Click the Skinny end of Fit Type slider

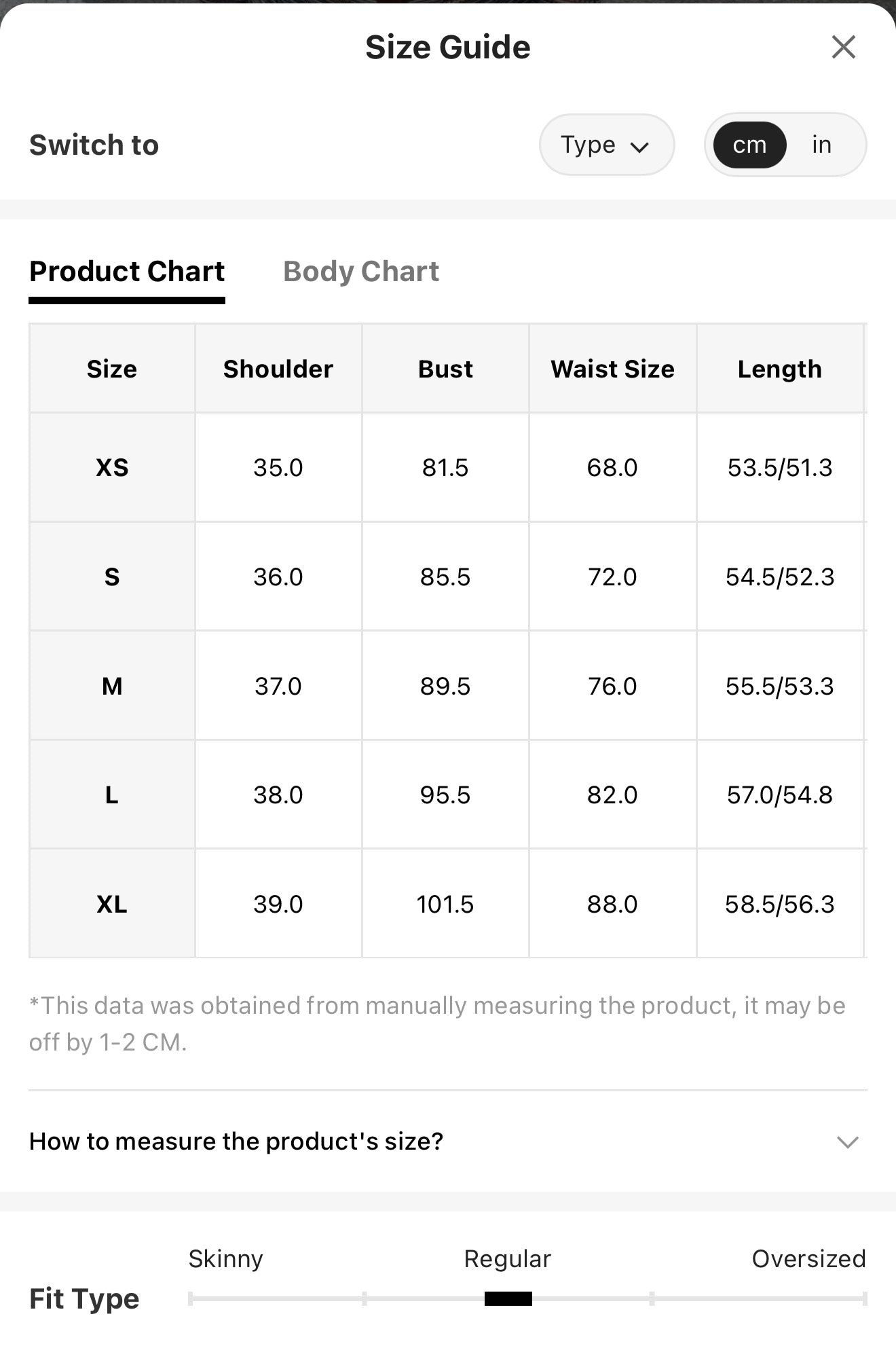coord(191,1298)
